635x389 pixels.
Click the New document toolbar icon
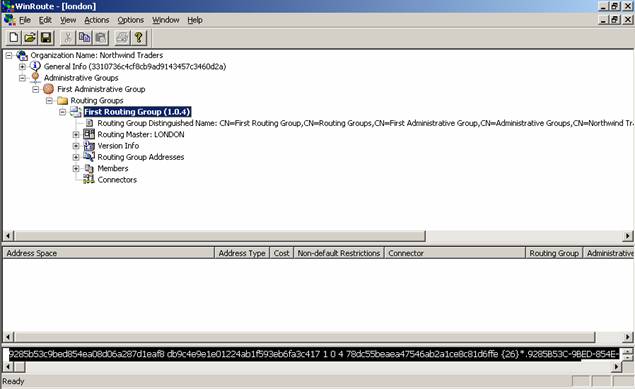point(14,38)
